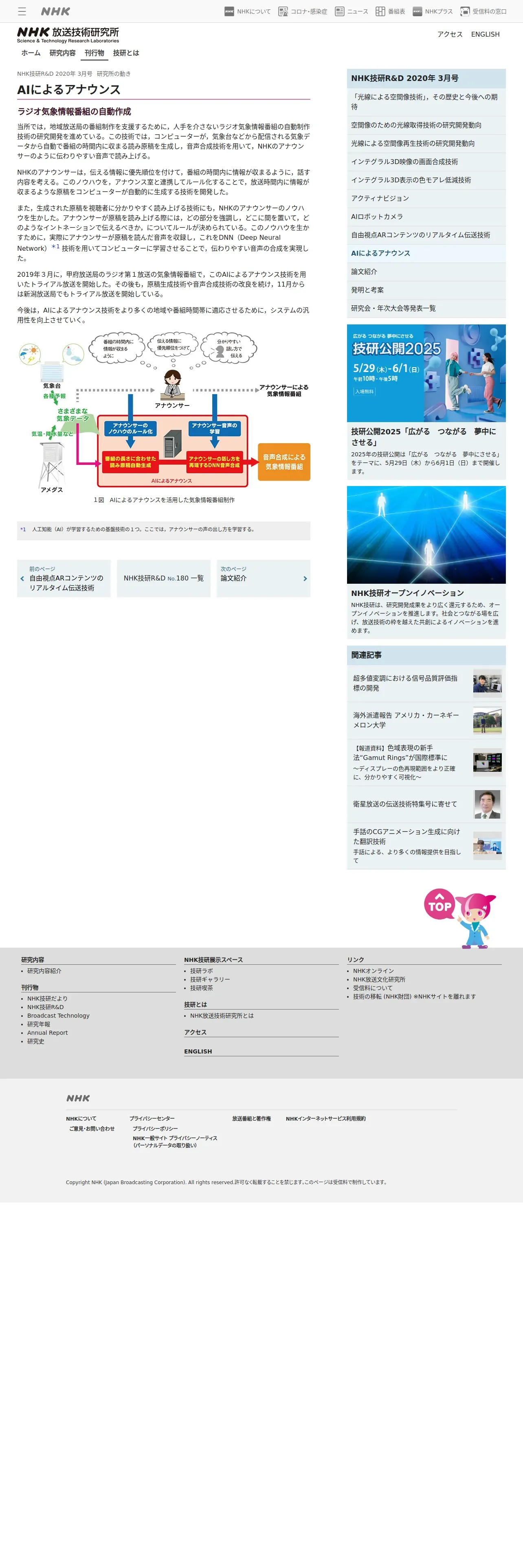Screen dimensions: 523x1568
Task: Open the hamburger menu icon
Action: pyautogui.click(x=22, y=11)
